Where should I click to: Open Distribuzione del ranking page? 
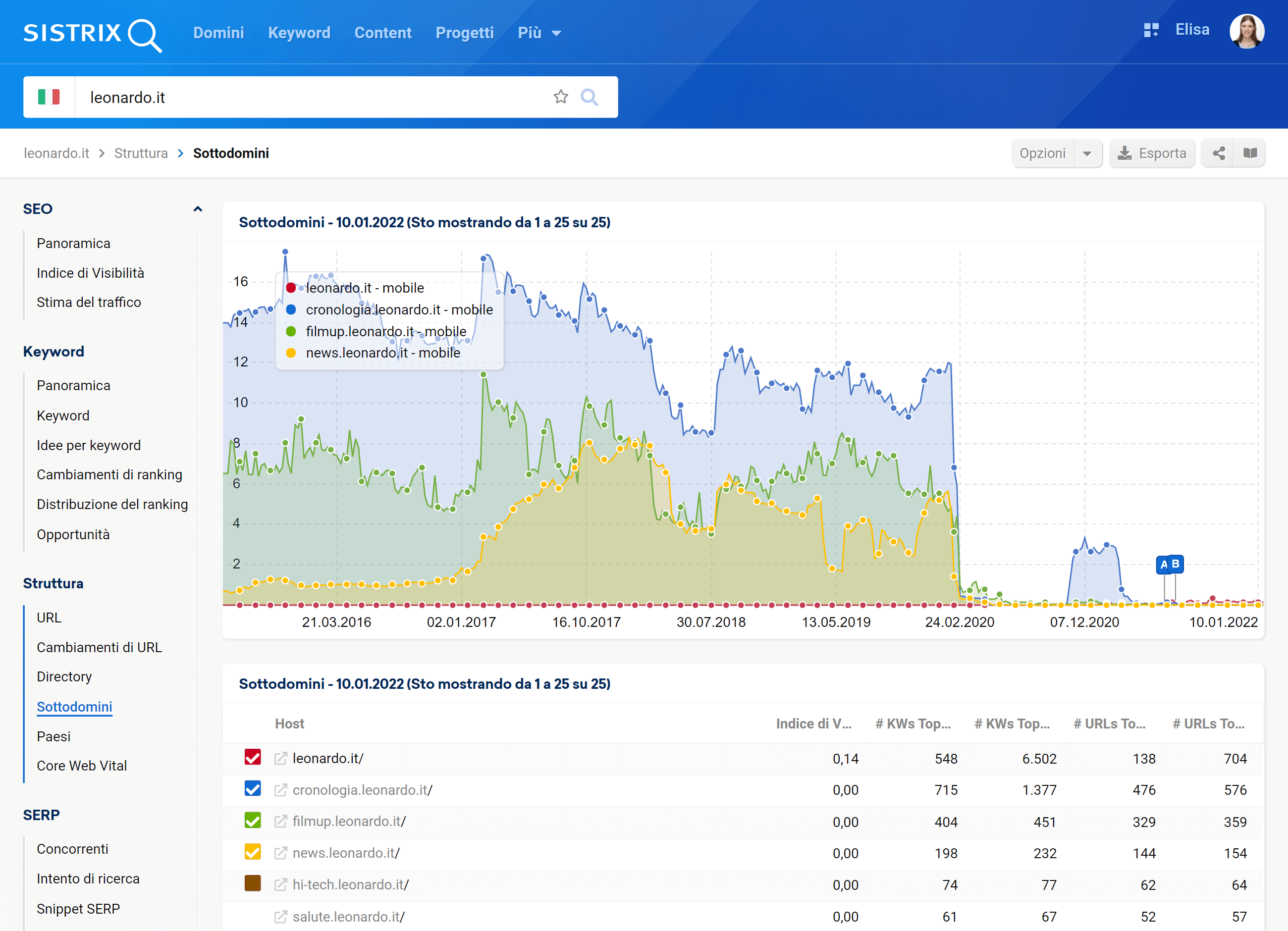point(112,505)
